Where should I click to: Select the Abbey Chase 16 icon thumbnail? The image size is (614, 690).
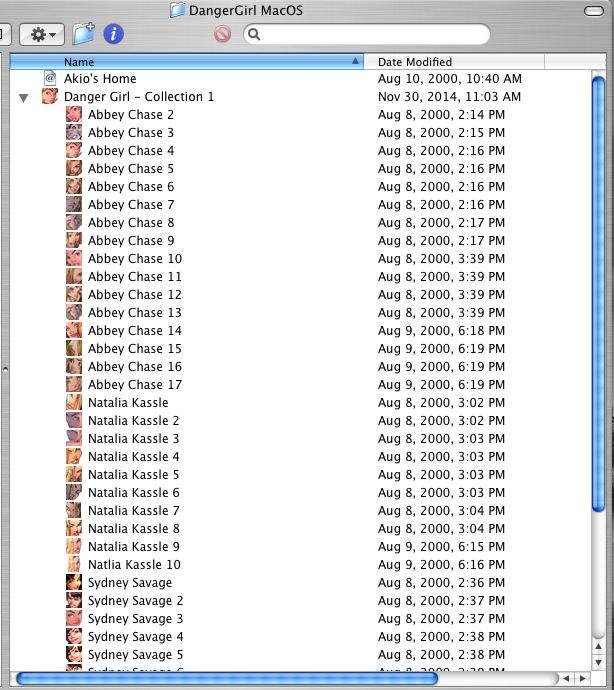click(x=74, y=367)
